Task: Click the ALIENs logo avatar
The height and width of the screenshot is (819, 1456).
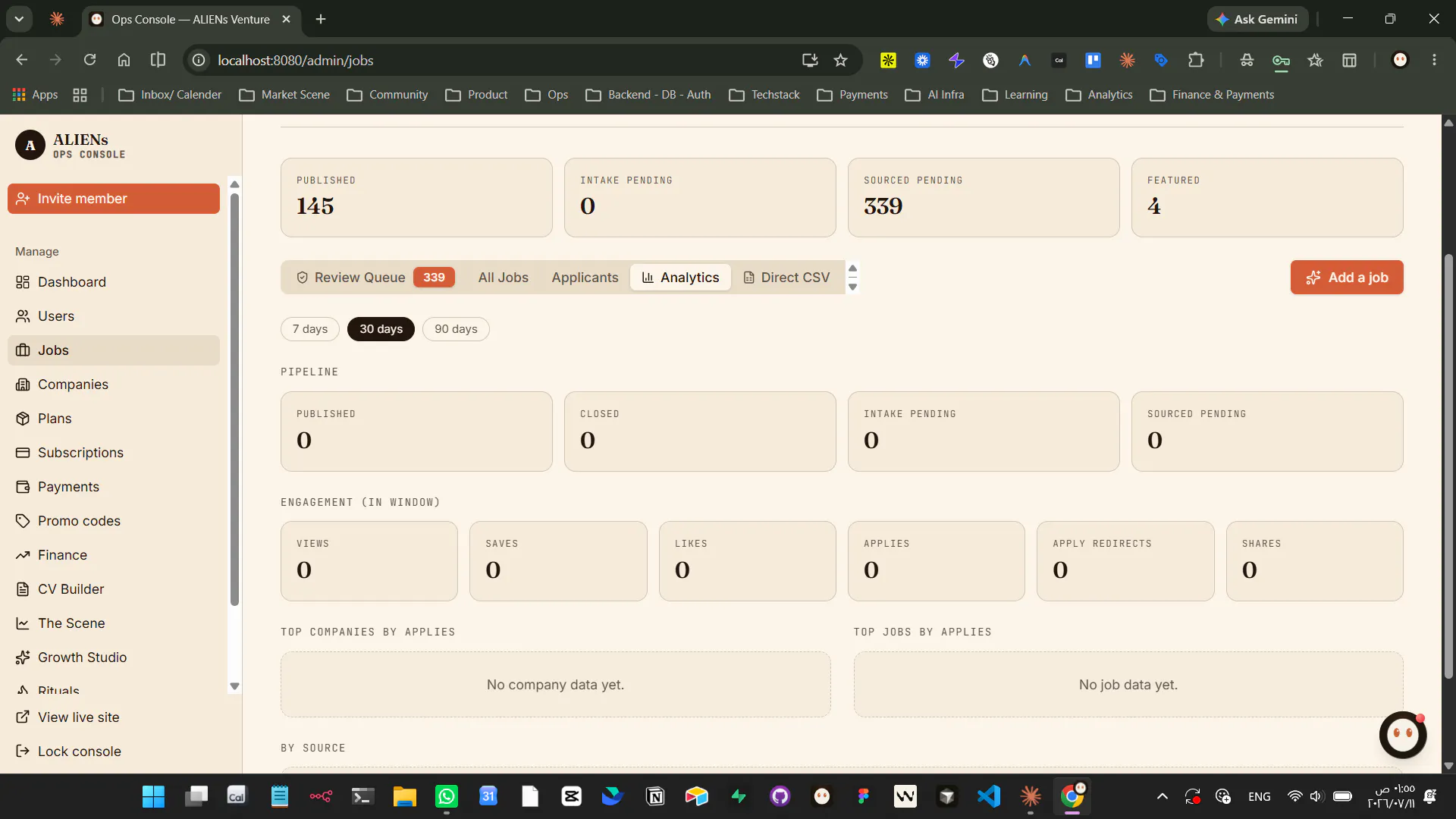Action: (30, 145)
